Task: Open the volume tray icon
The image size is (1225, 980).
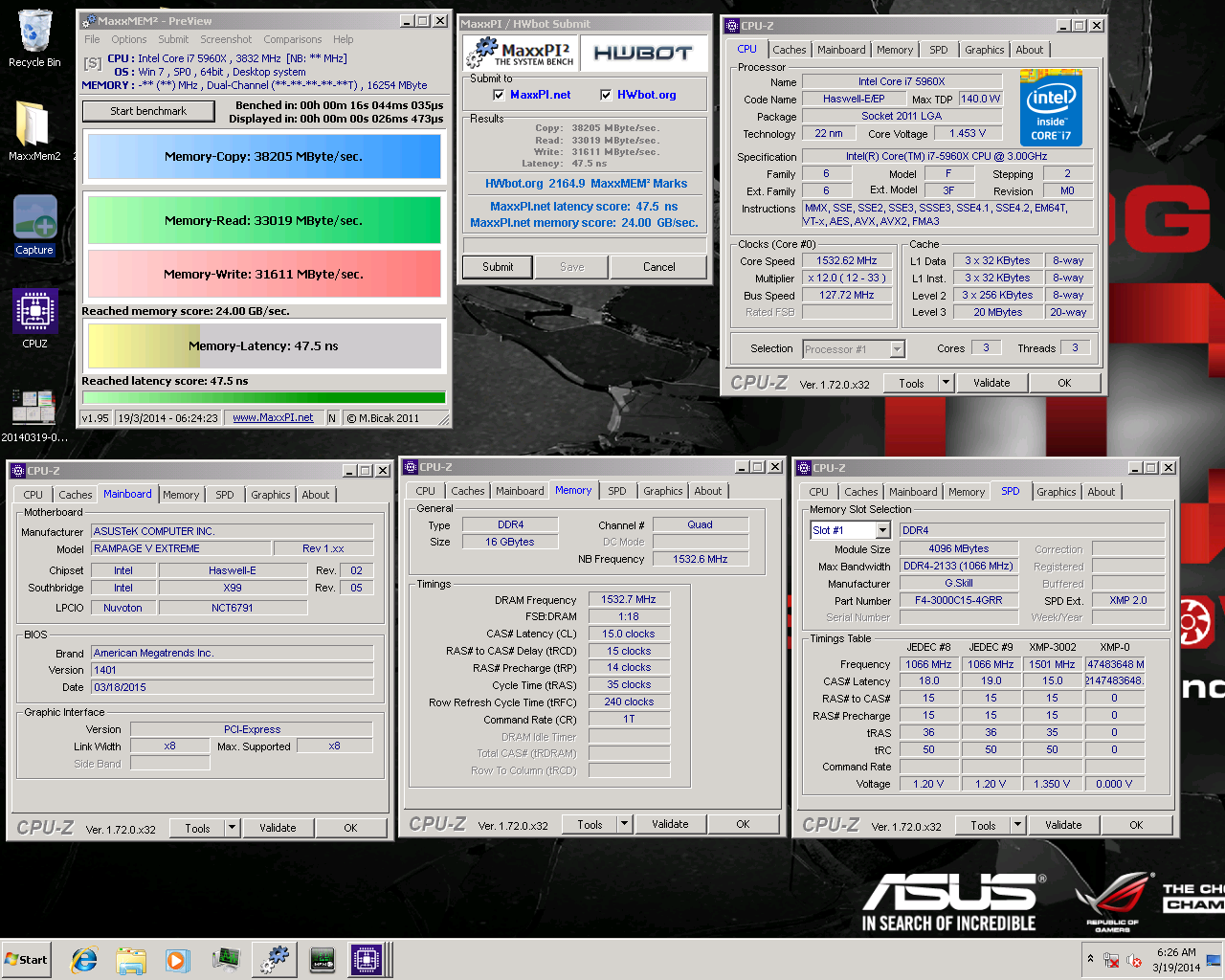Action: coord(1134,960)
